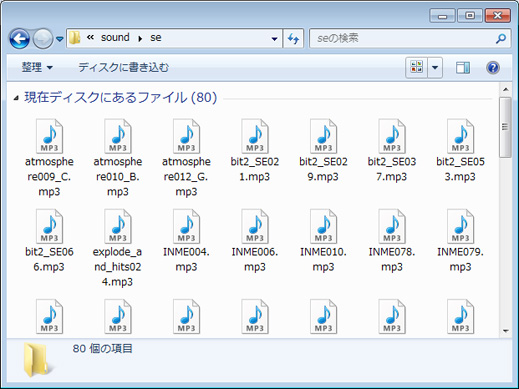This screenshot has height=389, width=519.
Task: Select the bit2_SE021.mp3 file icon
Action: pos(255,136)
